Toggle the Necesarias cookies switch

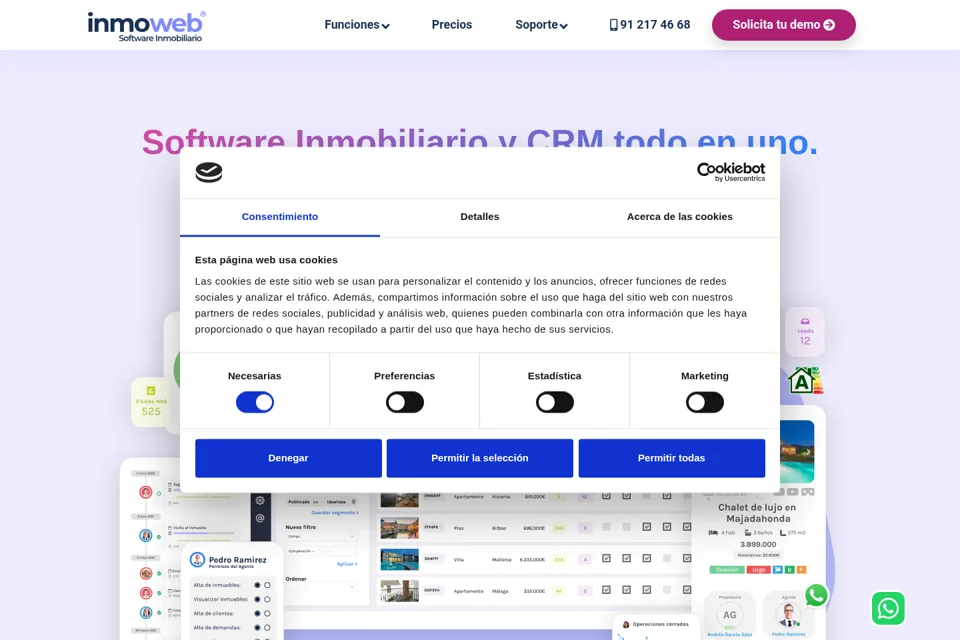pos(255,402)
